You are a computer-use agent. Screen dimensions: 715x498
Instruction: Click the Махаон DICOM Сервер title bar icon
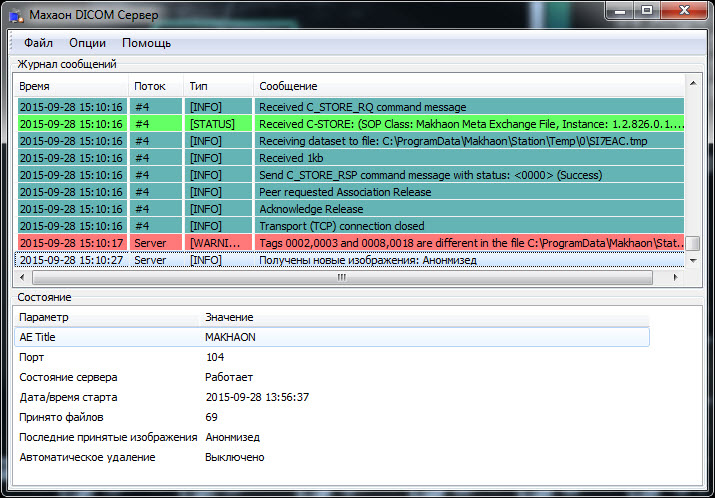16,16
